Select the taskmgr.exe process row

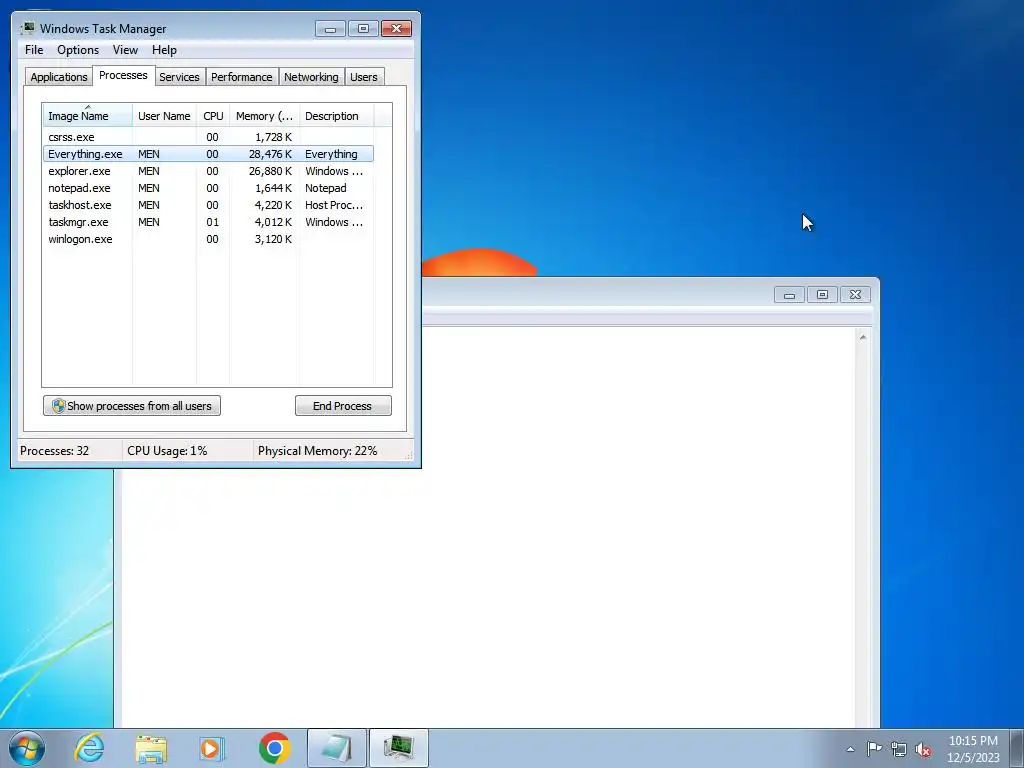pos(208,222)
